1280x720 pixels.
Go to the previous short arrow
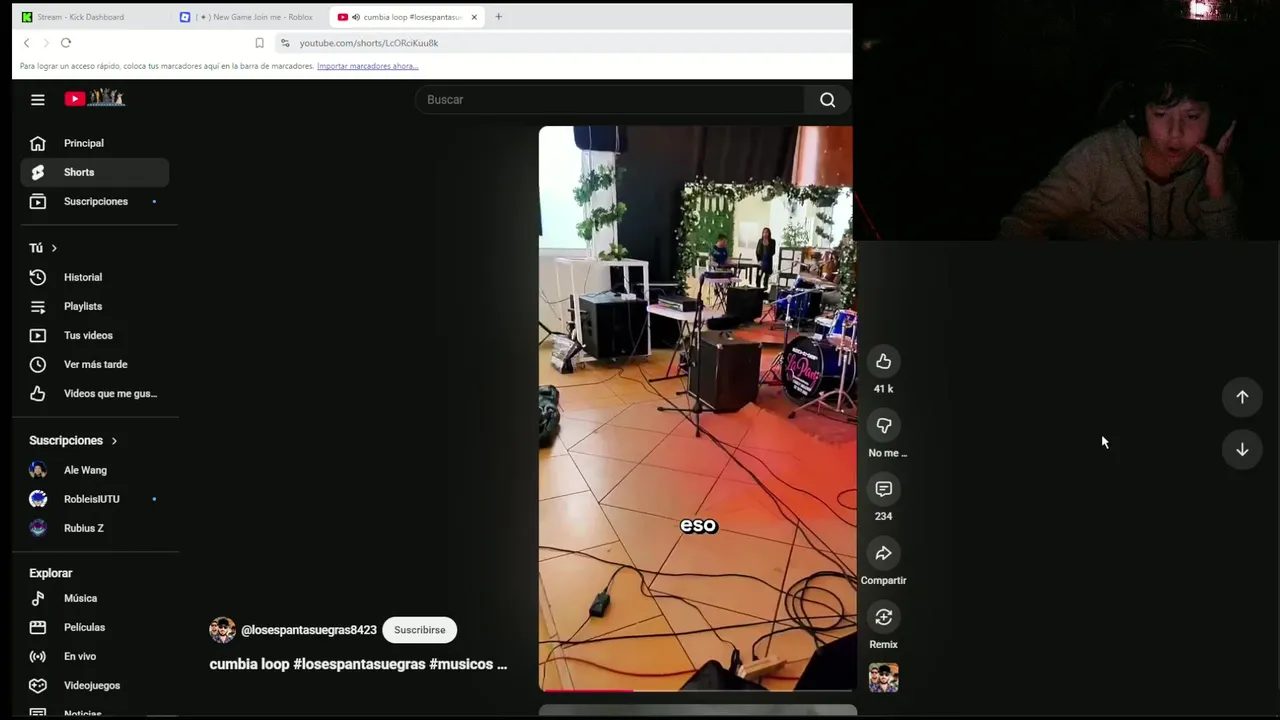click(x=1242, y=397)
